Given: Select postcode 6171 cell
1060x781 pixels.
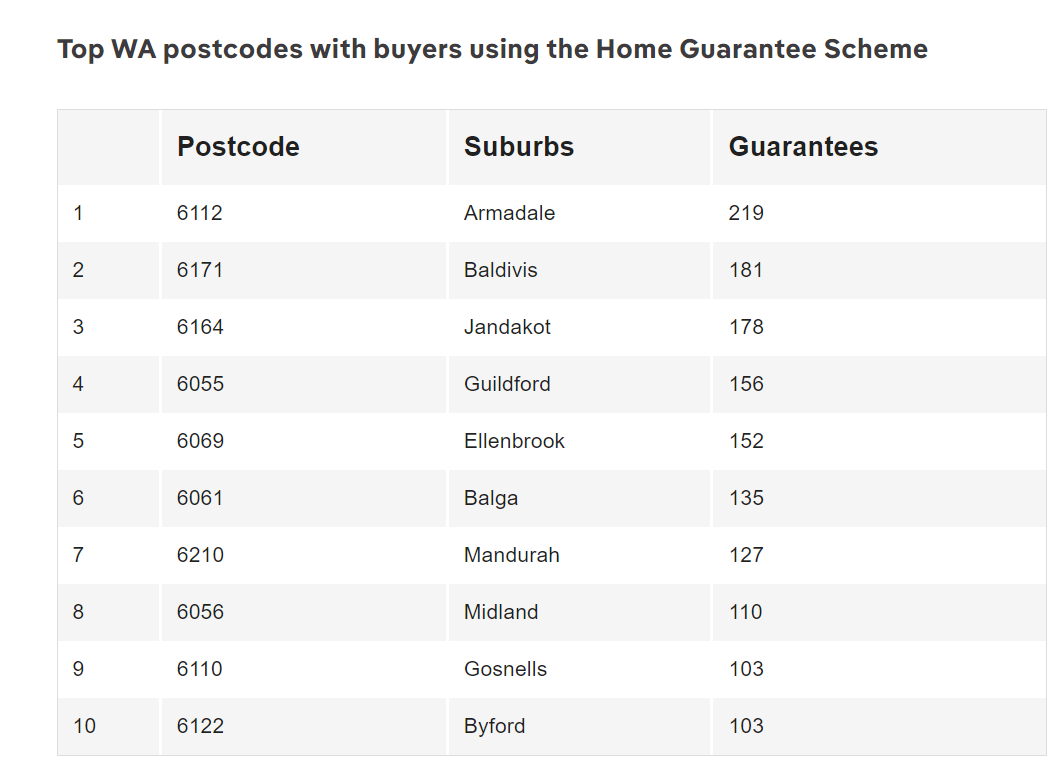Looking at the screenshot, I should [200, 270].
